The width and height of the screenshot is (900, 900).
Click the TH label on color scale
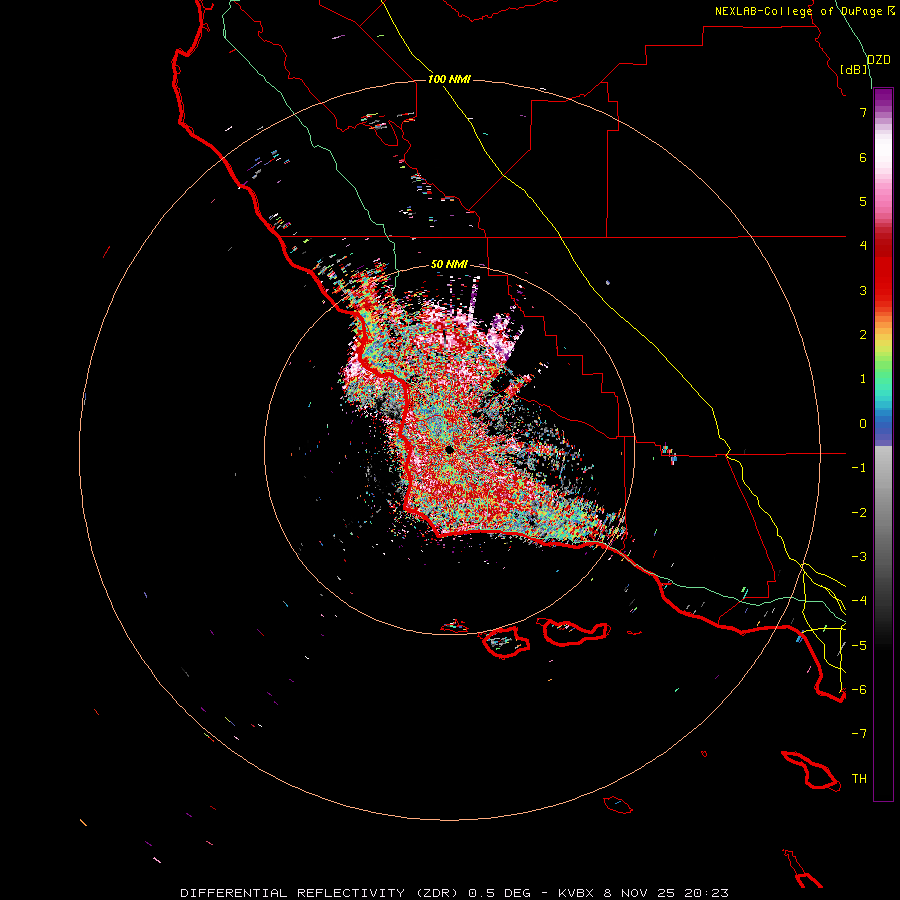(x=859, y=779)
